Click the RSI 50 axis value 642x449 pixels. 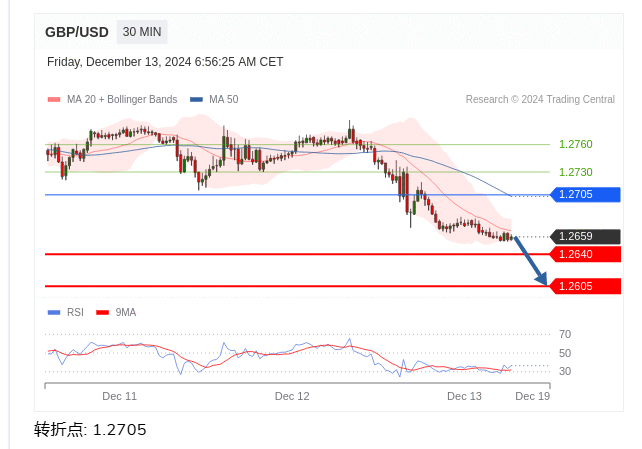click(x=565, y=353)
